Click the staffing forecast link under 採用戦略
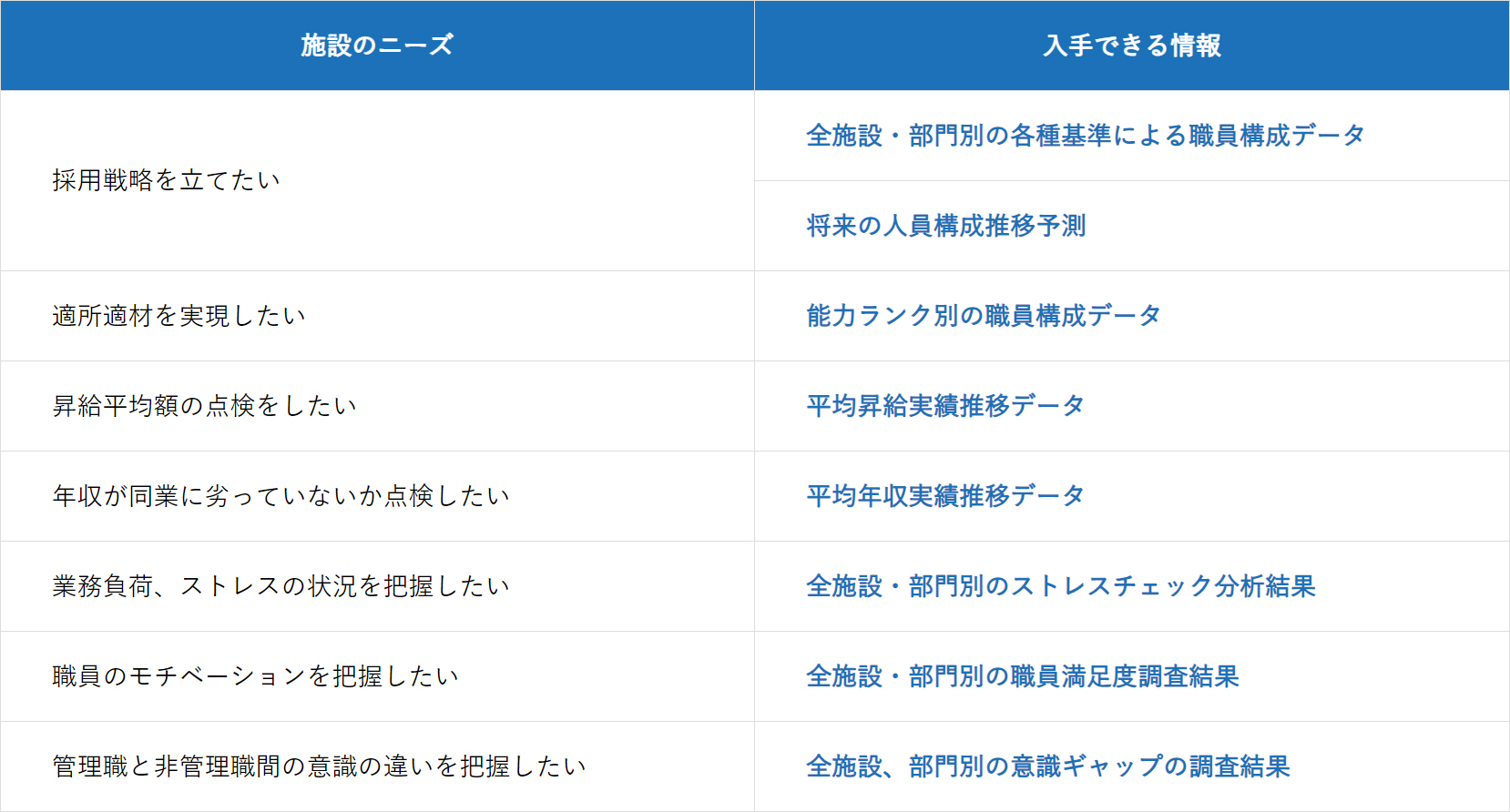1510x812 pixels. tap(945, 226)
